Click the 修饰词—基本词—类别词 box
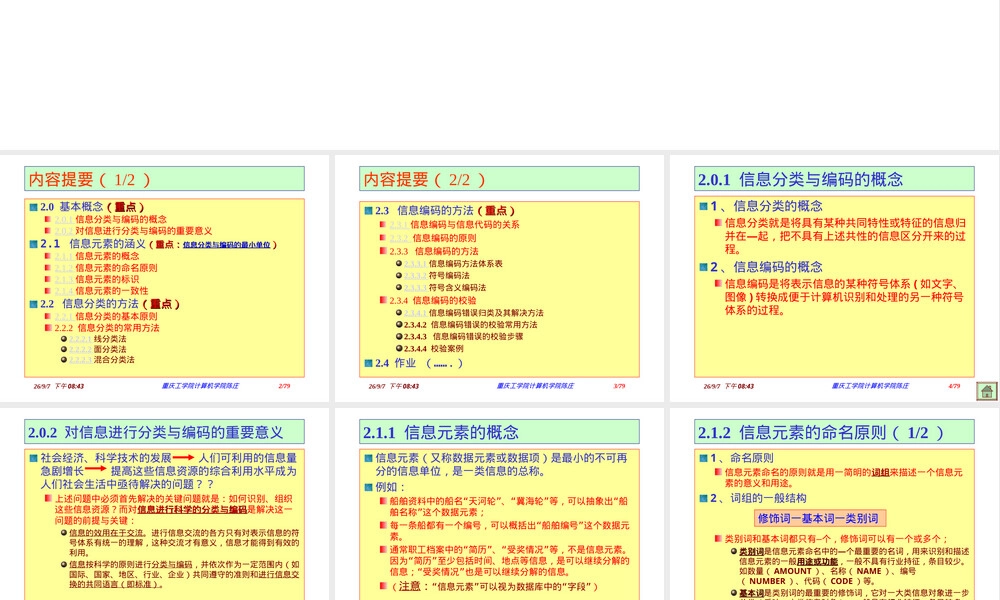 [x=818, y=518]
